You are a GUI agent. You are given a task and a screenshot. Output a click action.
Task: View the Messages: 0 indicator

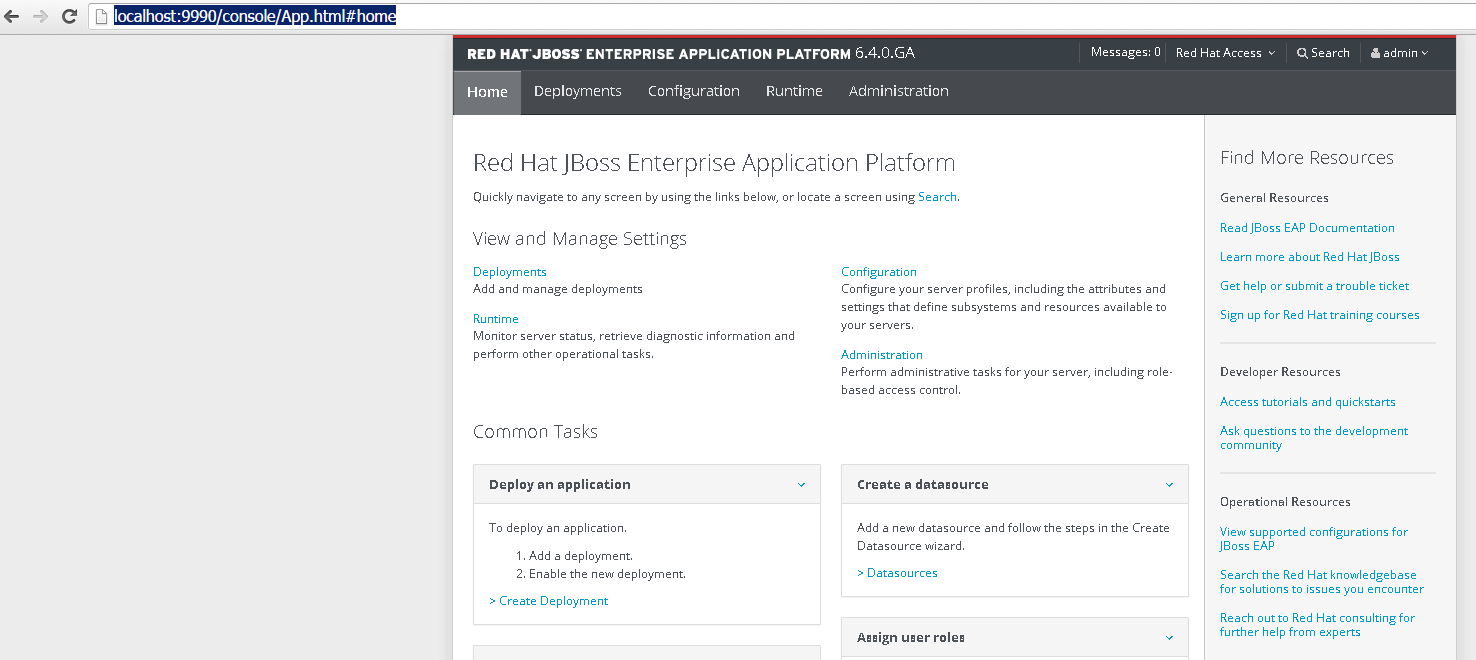(x=1125, y=53)
